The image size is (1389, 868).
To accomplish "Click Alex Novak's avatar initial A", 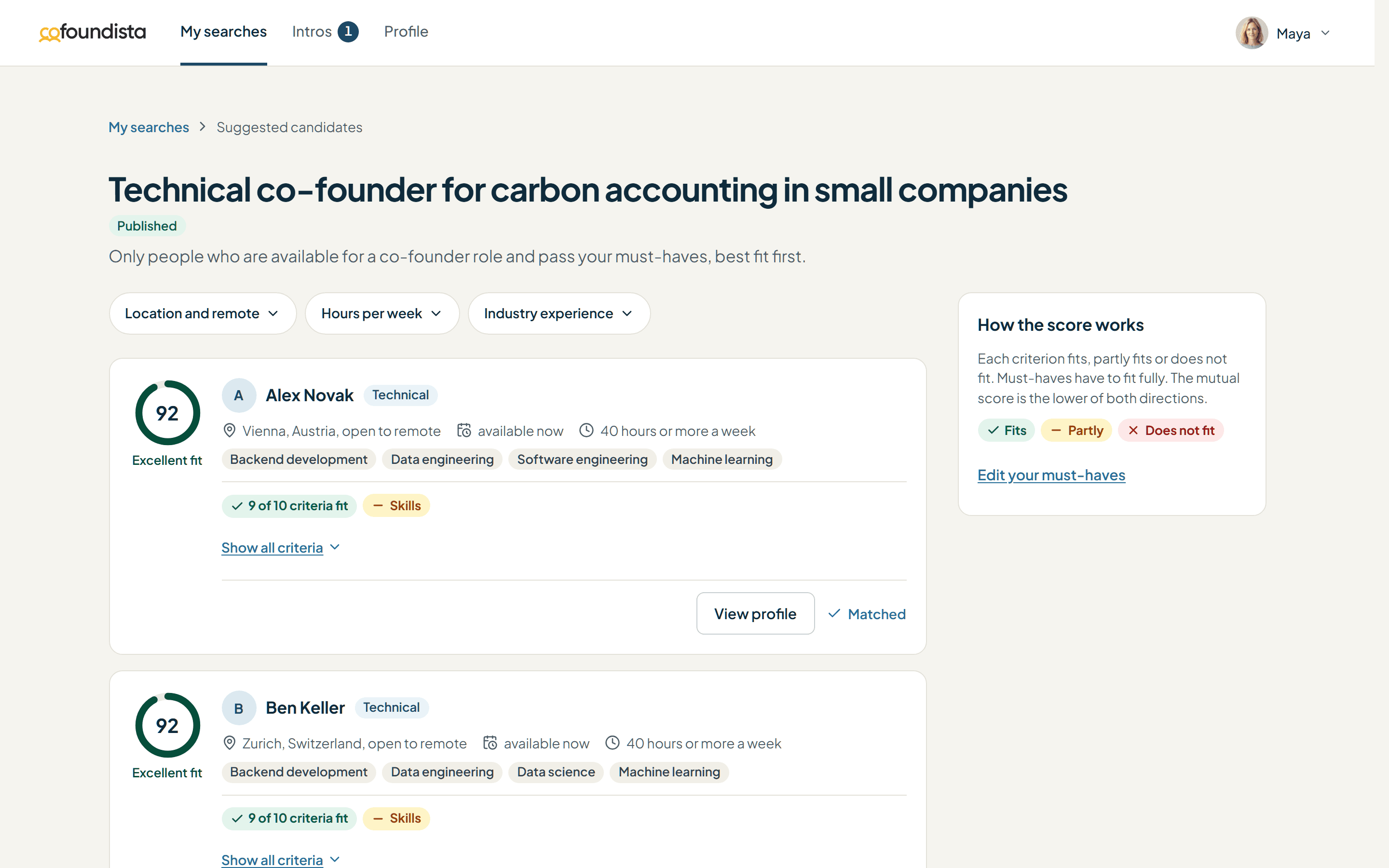I will click(x=239, y=395).
